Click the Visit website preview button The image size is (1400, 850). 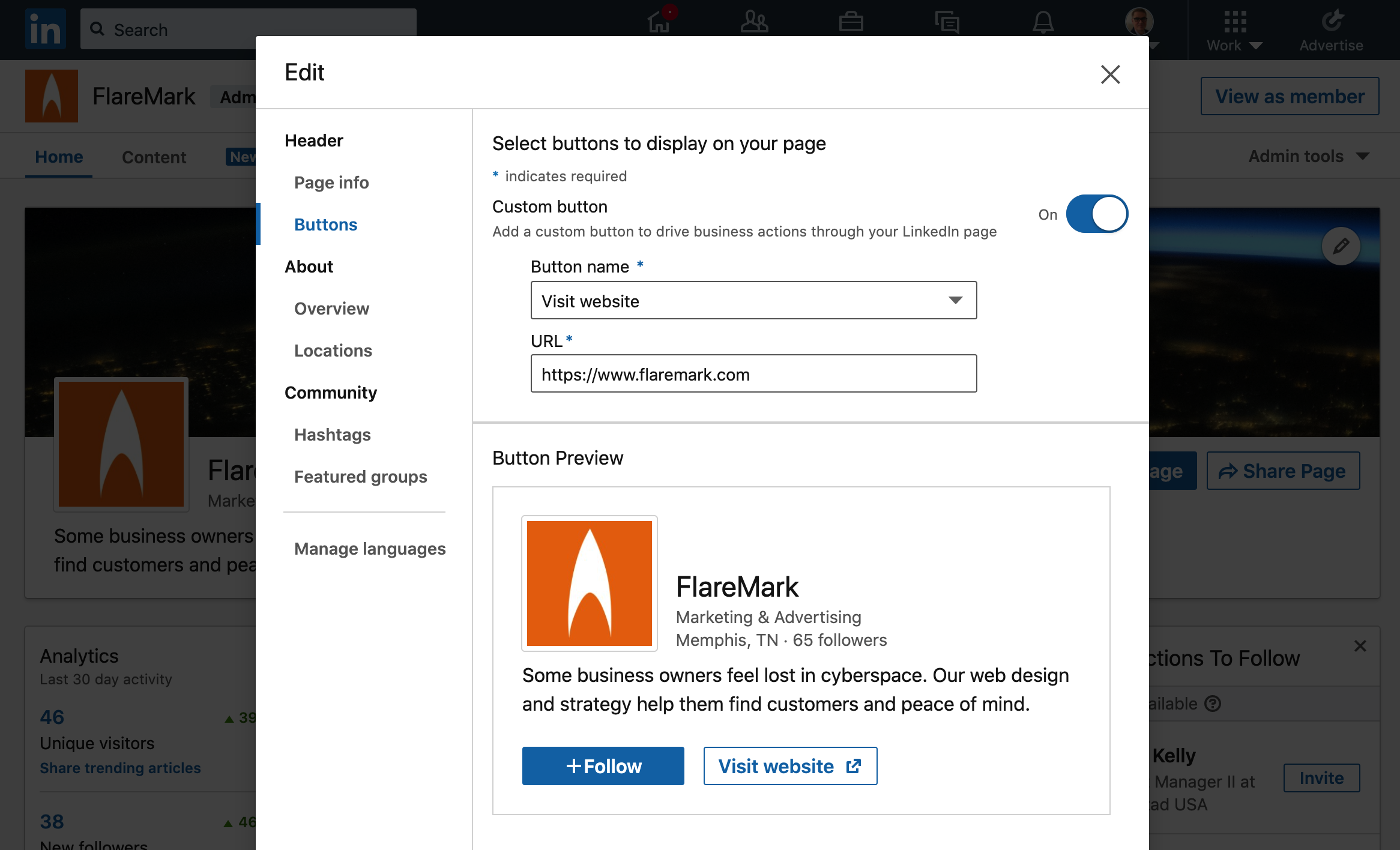[790, 766]
